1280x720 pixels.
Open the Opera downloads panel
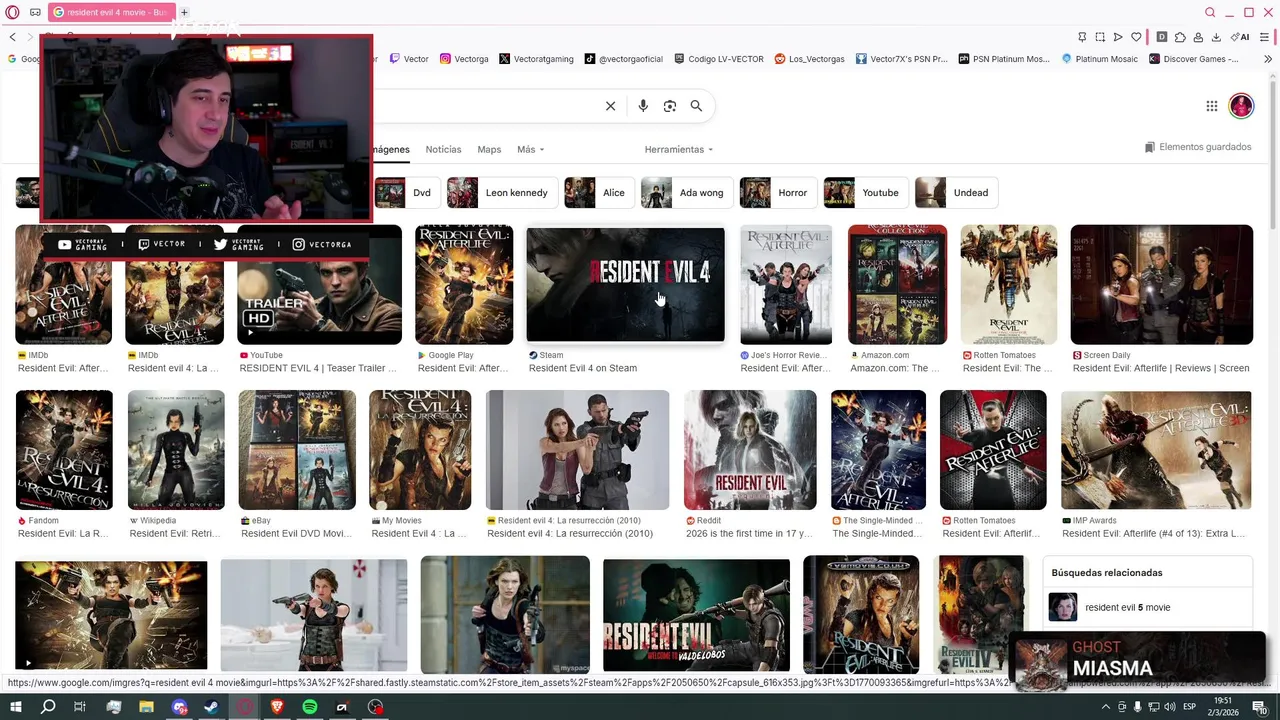point(1216,37)
